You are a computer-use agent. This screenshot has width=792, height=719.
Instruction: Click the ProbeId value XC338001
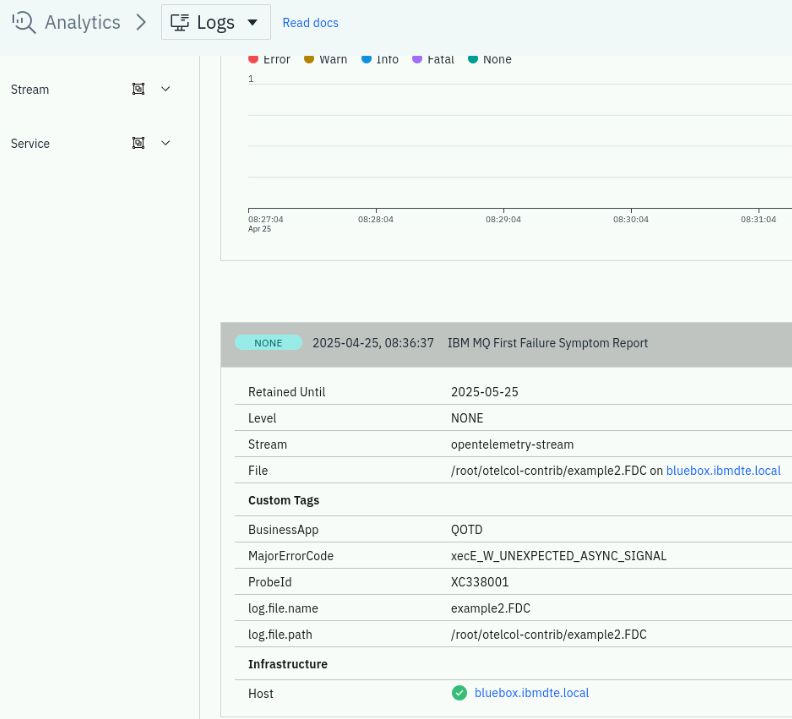[x=480, y=582]
